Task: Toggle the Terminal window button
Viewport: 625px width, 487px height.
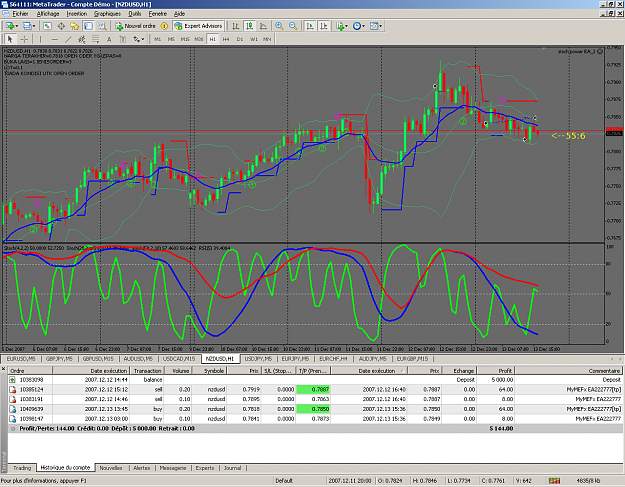Action: (88, 26)
